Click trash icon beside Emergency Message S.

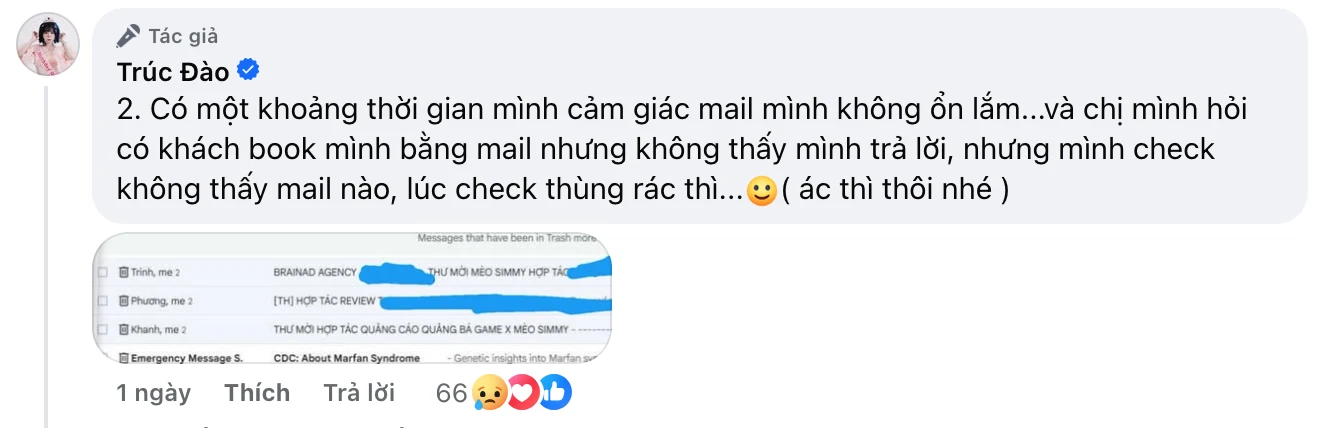(x=124, y=357)
